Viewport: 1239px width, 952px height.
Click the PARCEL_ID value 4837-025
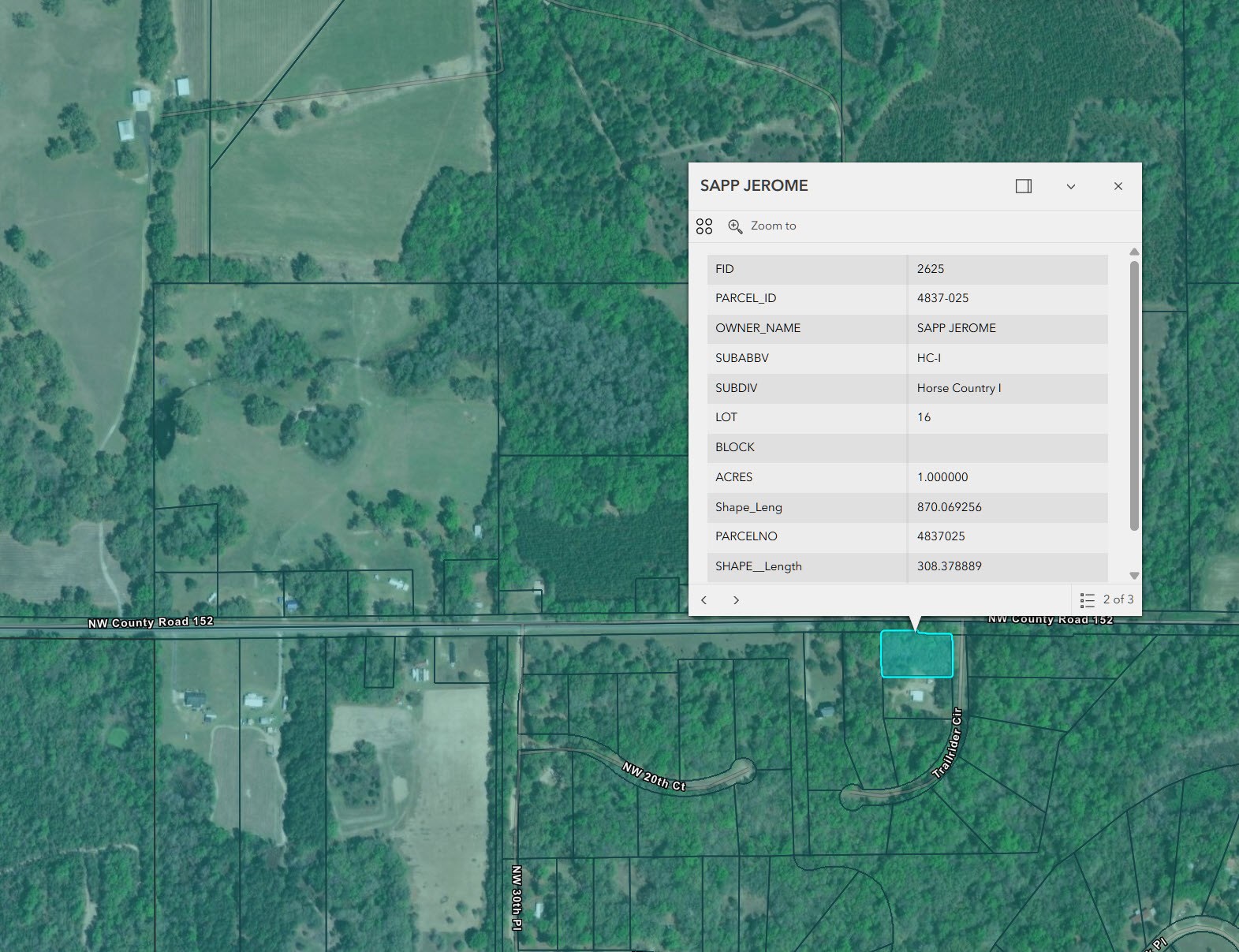(942, 298)
